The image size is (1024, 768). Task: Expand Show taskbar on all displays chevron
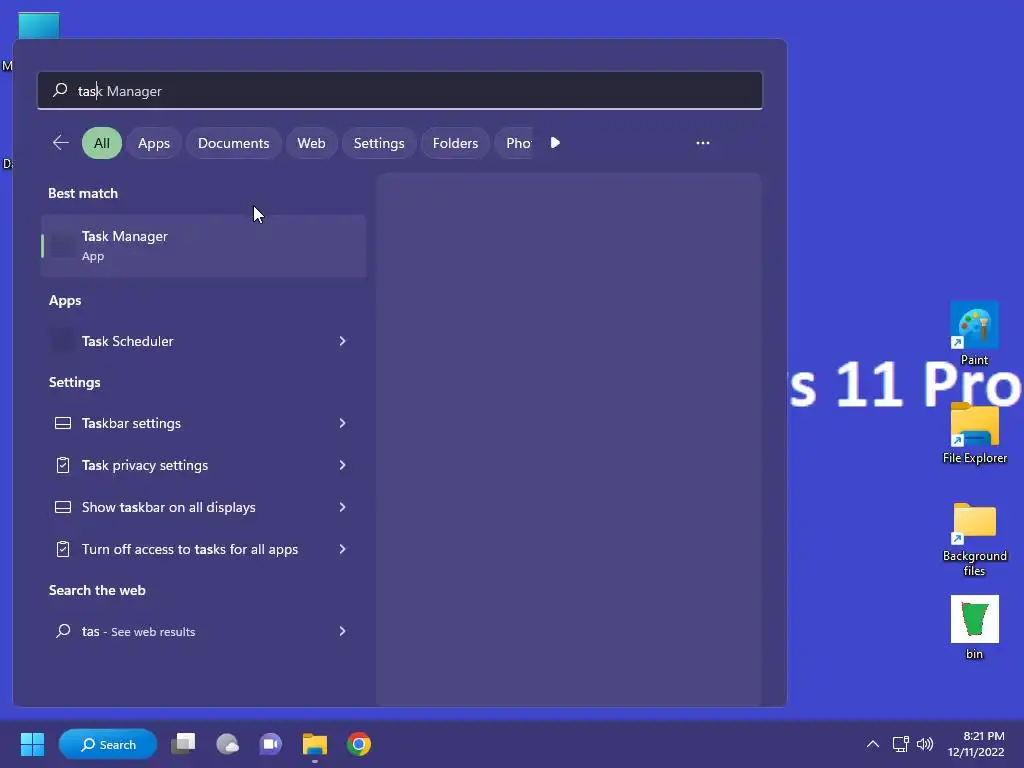coord(342,507)
